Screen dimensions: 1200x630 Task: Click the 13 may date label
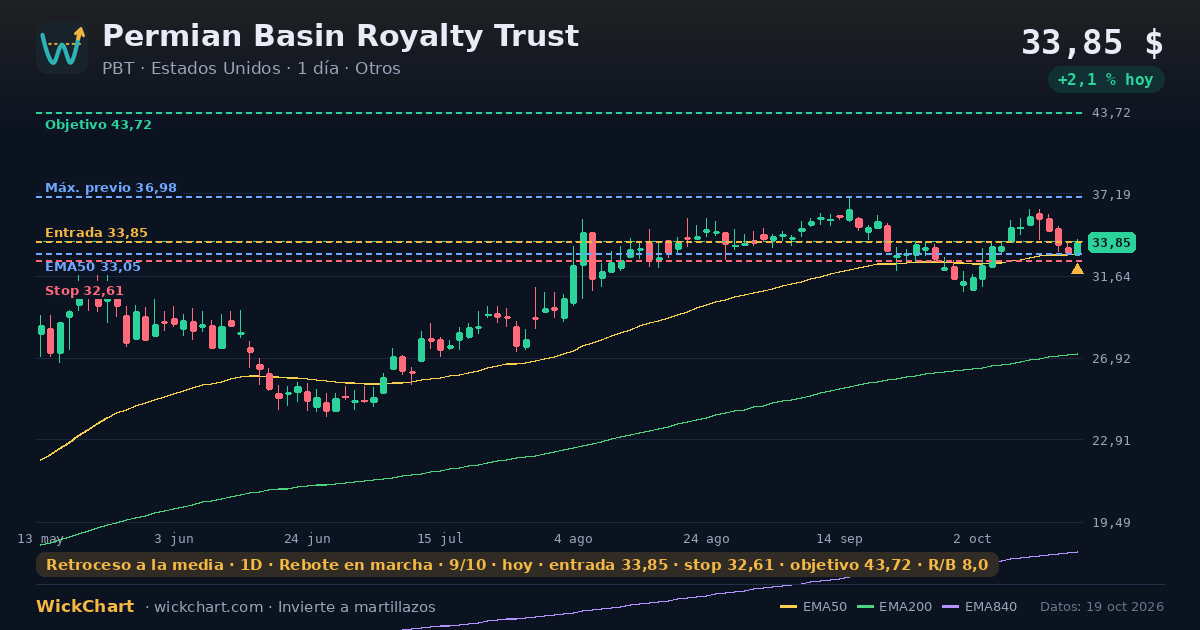[x=40, y=539]
